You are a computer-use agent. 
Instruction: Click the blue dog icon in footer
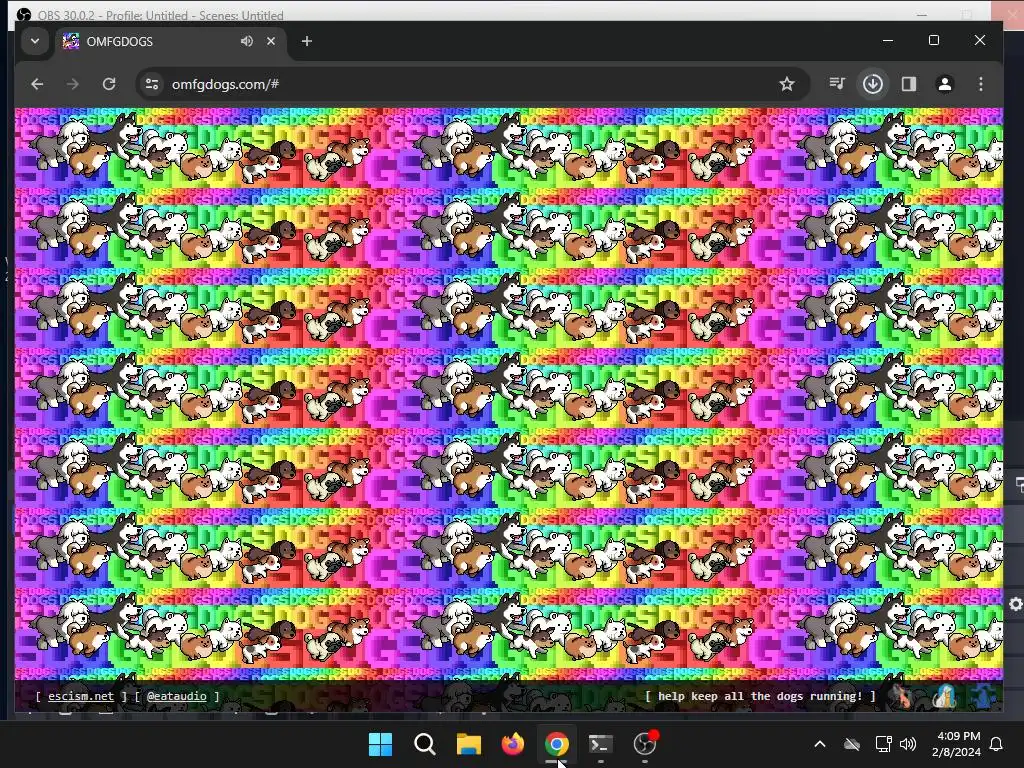(x=982, y=696)
